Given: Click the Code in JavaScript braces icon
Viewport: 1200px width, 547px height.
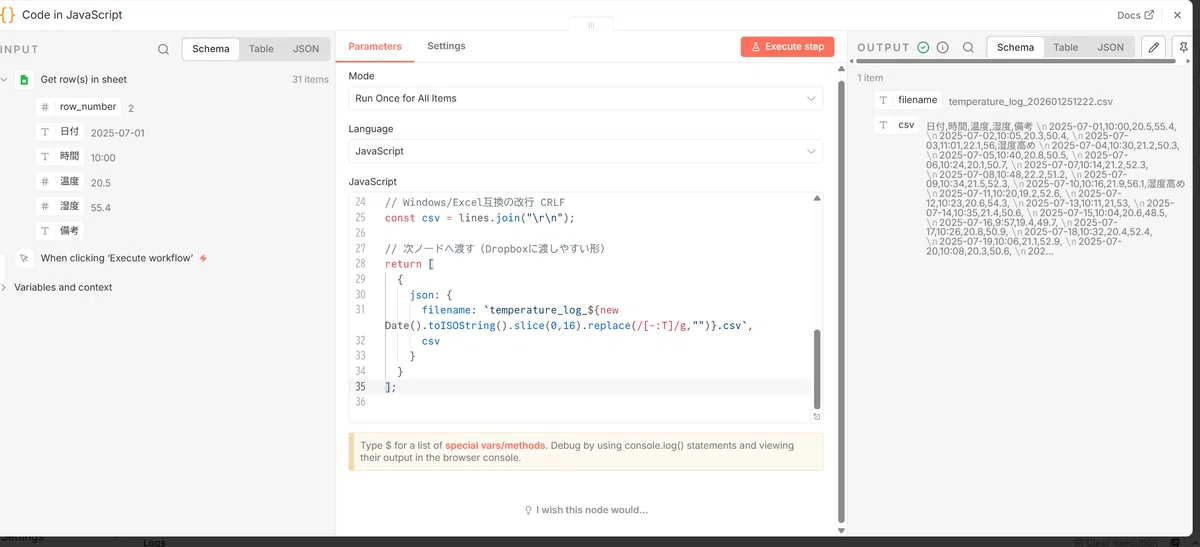Looking at the screenshot, I should pyautogui.click(x=8, y=16).
